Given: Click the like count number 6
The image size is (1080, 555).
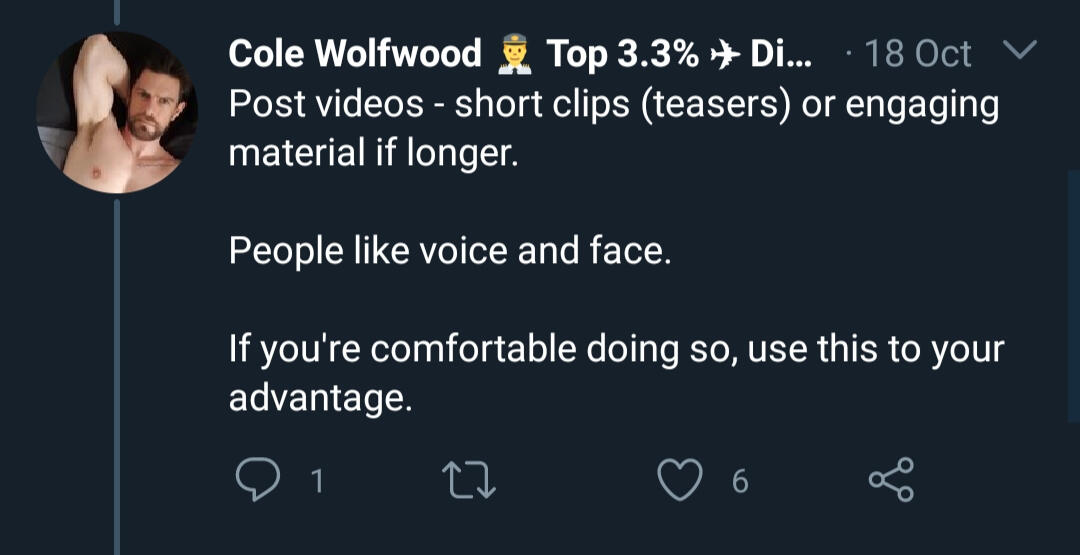Looking at the screenshot, I should point(739,482).
